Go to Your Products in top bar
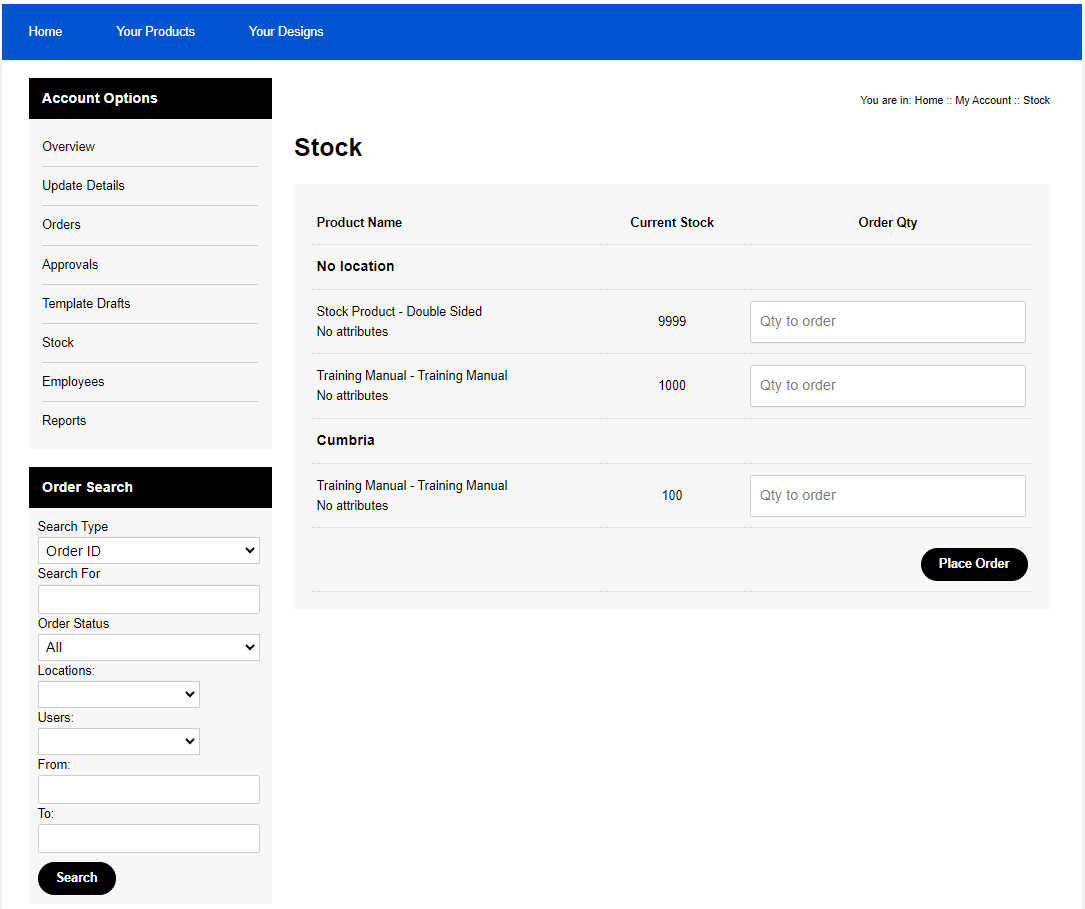The width and height of the screenshot is (1085, 909). pos(155,31)
